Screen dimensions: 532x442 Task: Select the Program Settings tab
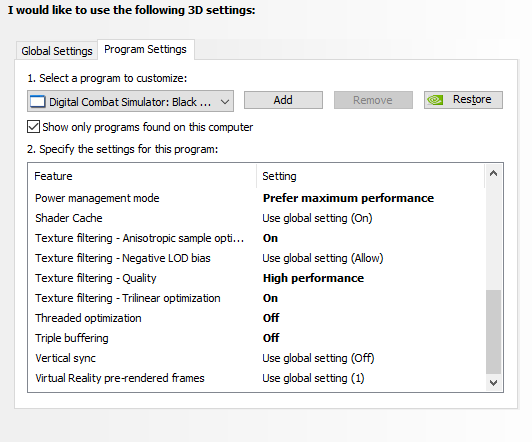(146, 50)
